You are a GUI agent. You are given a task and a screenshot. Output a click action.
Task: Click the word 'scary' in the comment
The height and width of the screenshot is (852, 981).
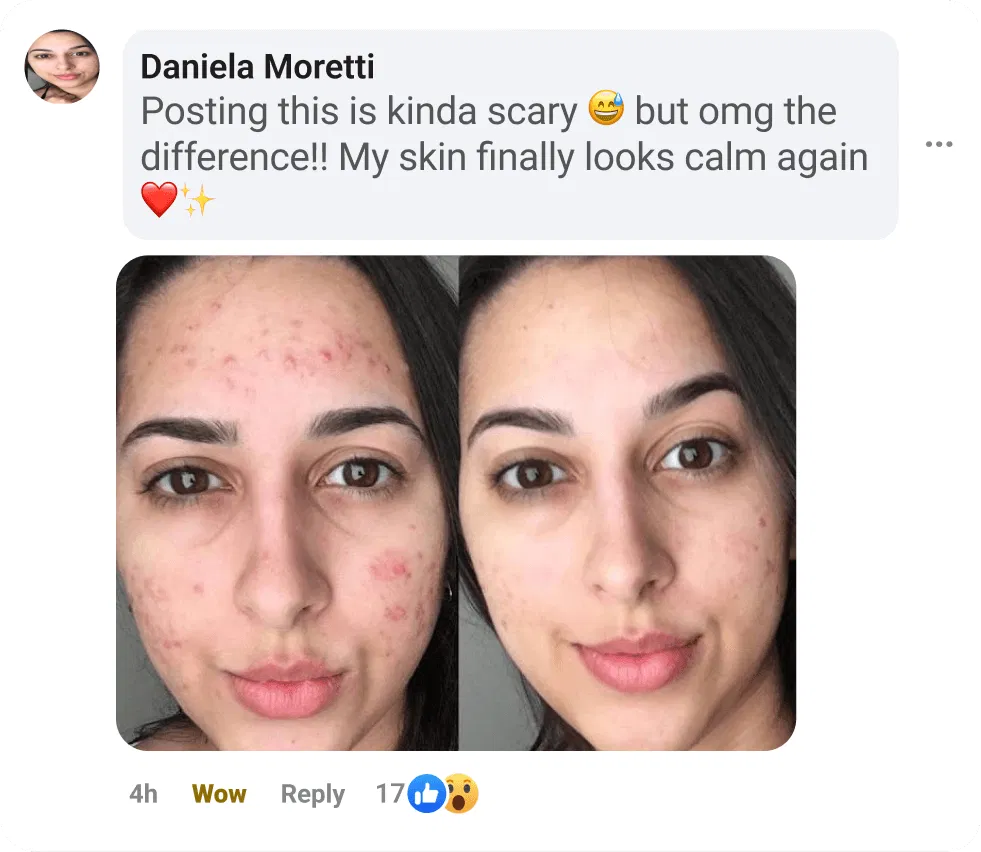pos(532,113)
